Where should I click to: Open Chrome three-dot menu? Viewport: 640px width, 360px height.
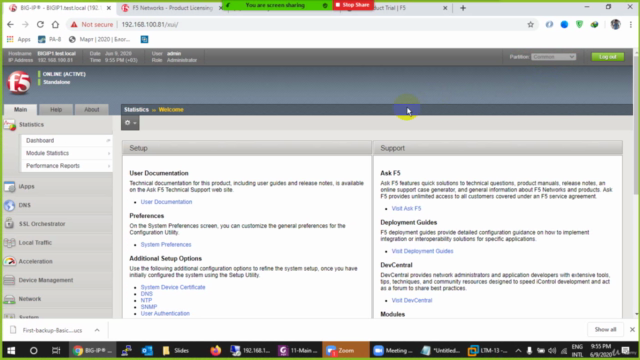(631, 24)
